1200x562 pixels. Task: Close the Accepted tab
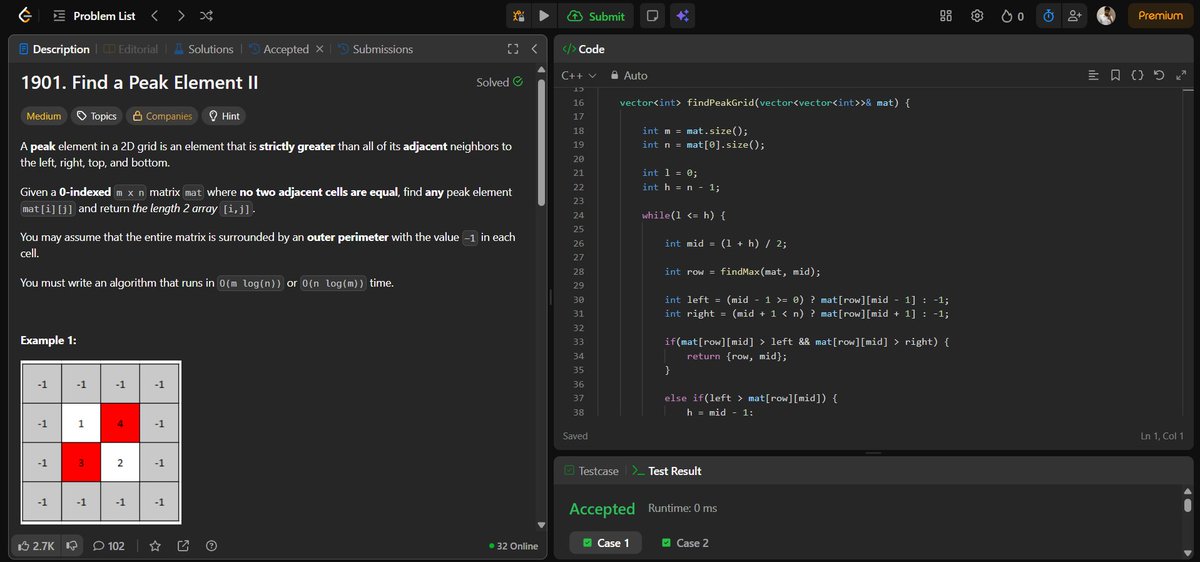(319, 49)
